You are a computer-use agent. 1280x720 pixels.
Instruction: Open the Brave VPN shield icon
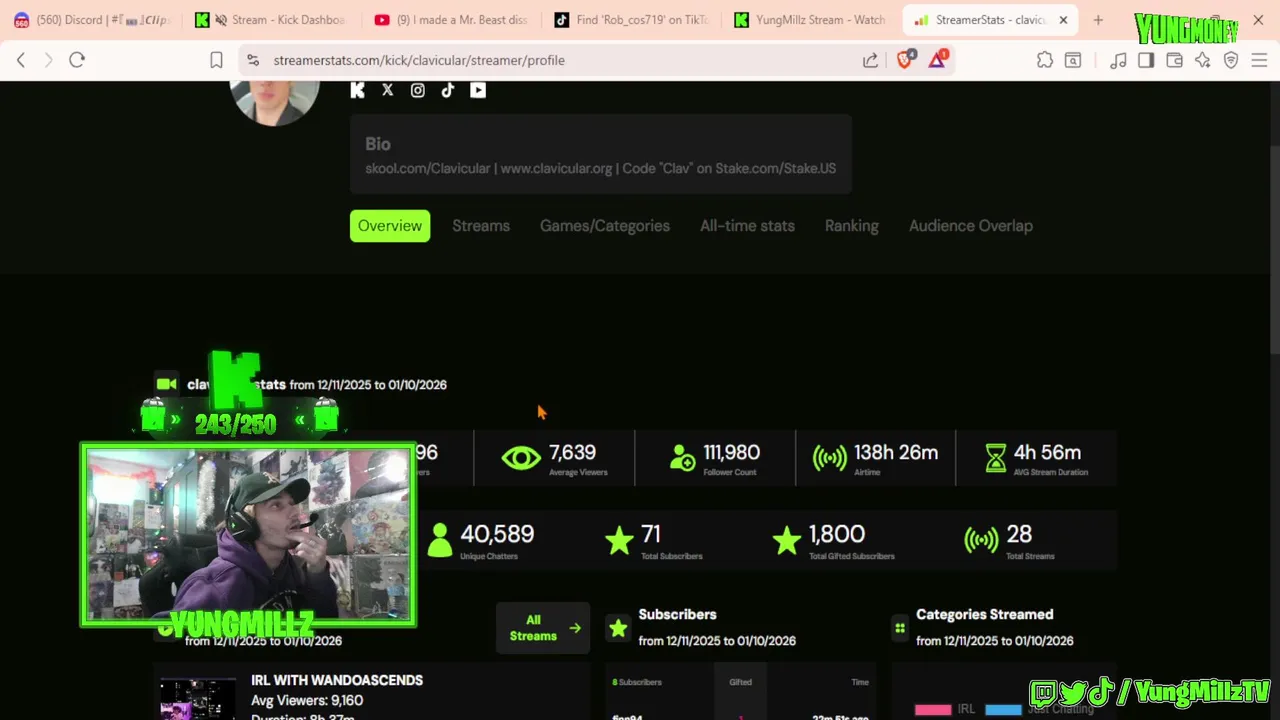coord(1231,60)
